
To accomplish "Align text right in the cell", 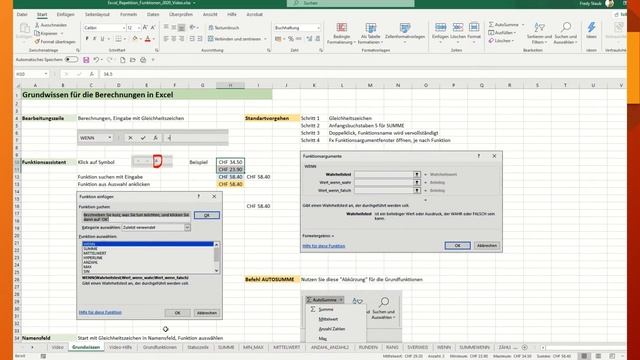I will point(181,39).
